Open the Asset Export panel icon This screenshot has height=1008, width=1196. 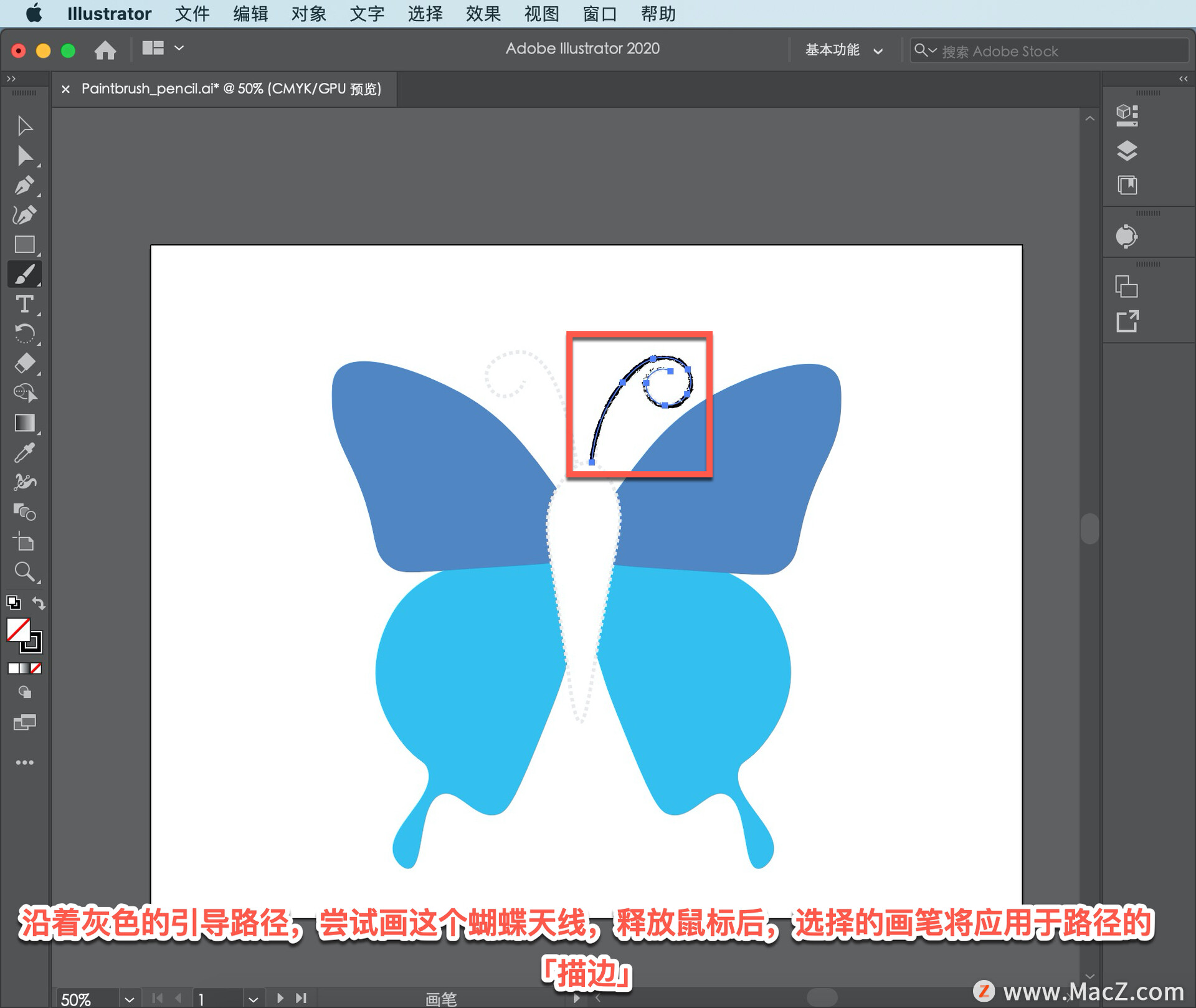[x=1127, y=321]
